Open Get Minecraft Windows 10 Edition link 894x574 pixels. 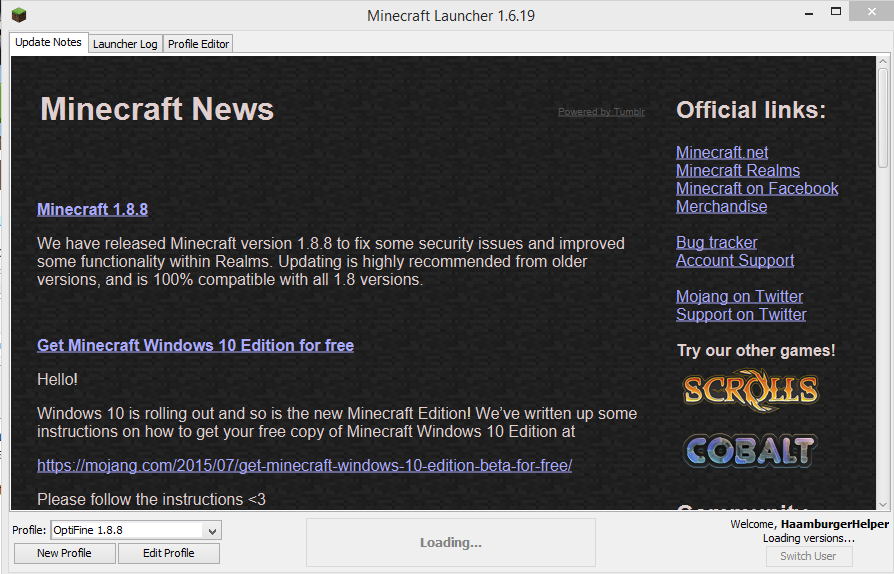click(196, 345)
